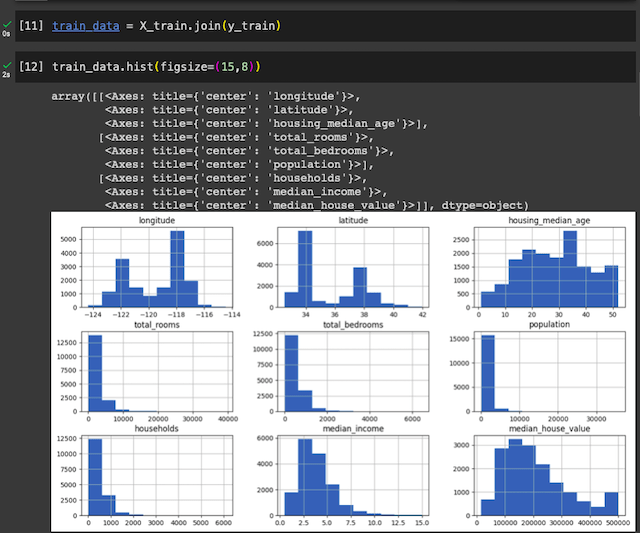Click the latitude histogram title
This screenshot has width=640, height=533.
pyautogui.click(x=353, y=220)
